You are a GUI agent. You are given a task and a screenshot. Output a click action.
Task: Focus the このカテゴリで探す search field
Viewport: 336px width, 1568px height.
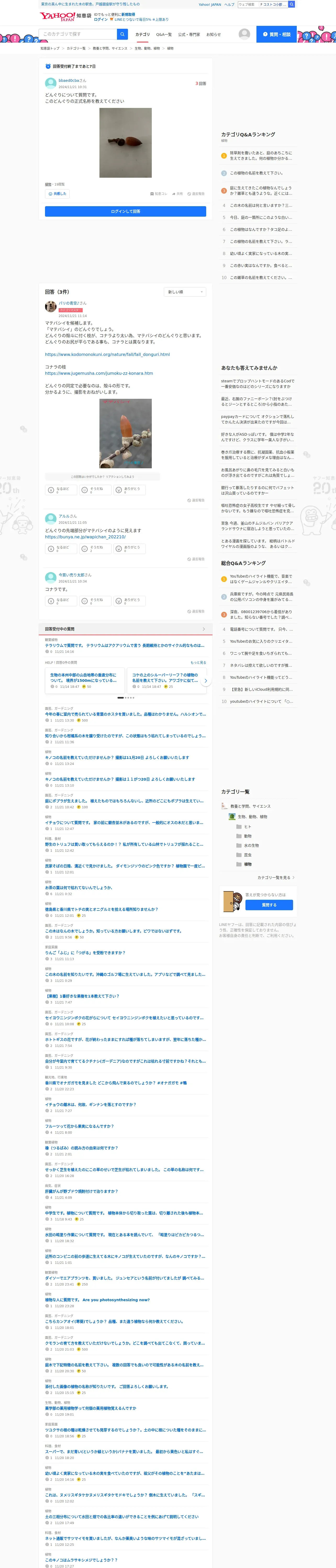[78, 34]
